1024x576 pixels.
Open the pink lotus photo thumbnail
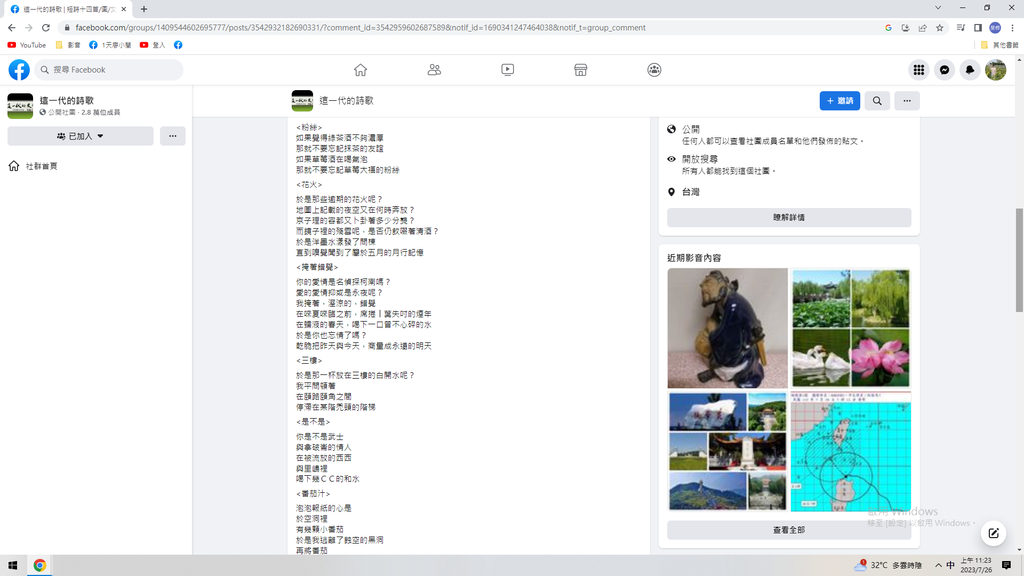pos(881,358)
